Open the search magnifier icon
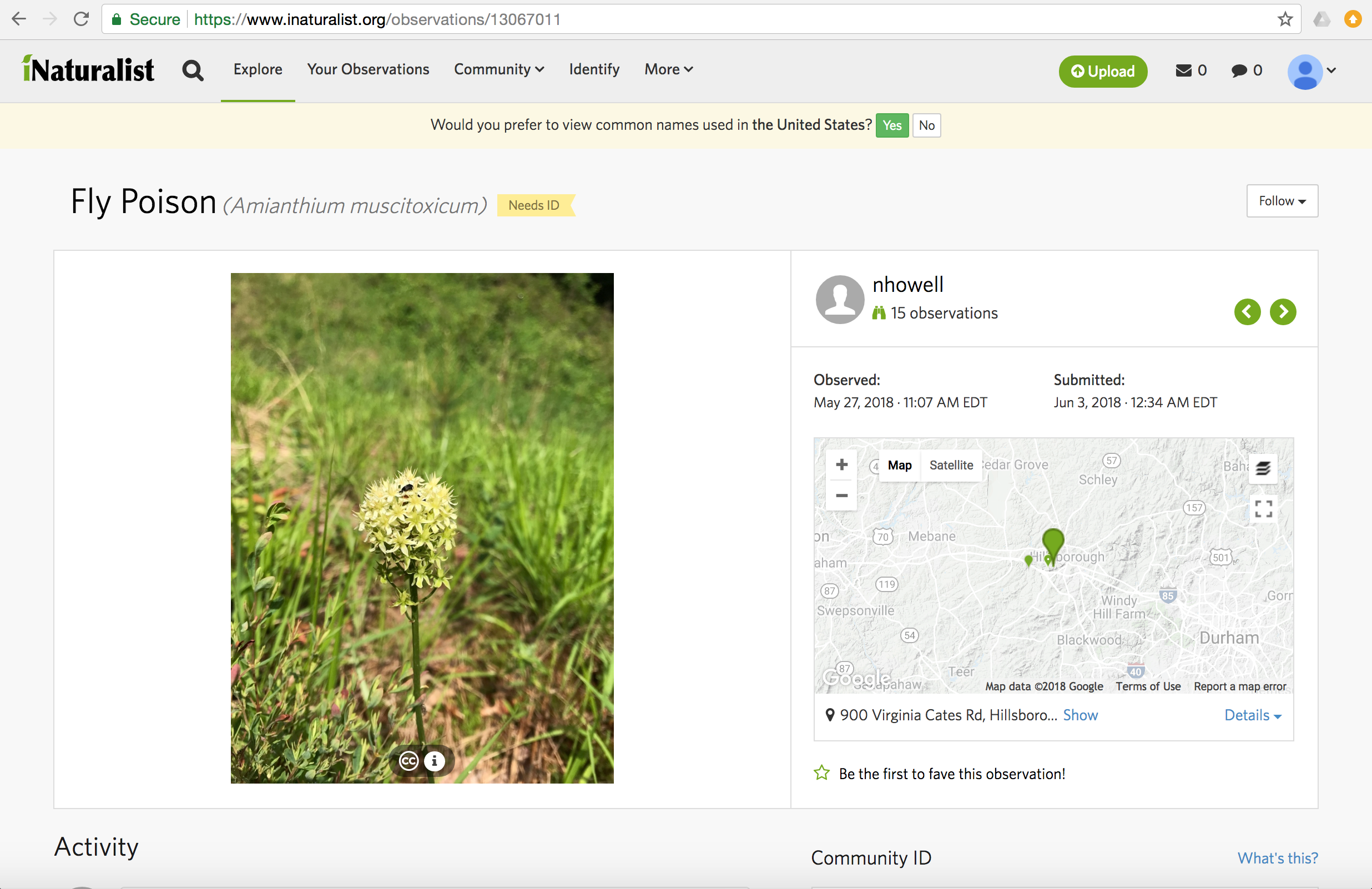The width and height of the screenshot is (1372, 889). click(x=193, y=70)
